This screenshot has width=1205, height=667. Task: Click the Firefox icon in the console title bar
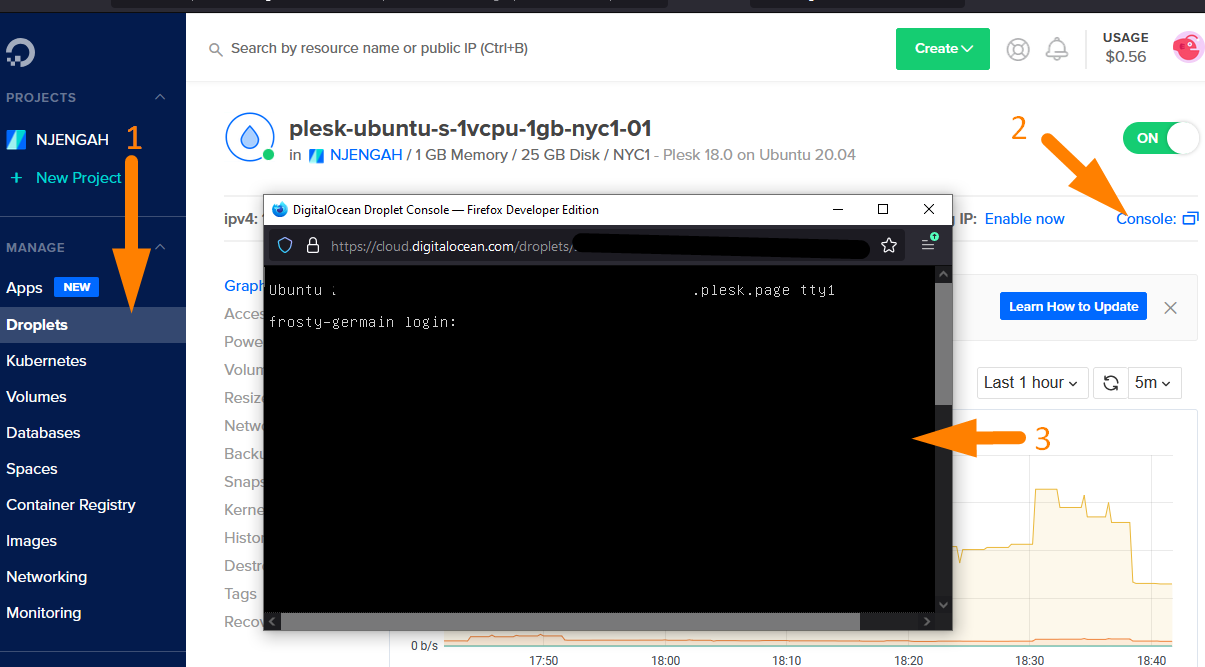279,210
